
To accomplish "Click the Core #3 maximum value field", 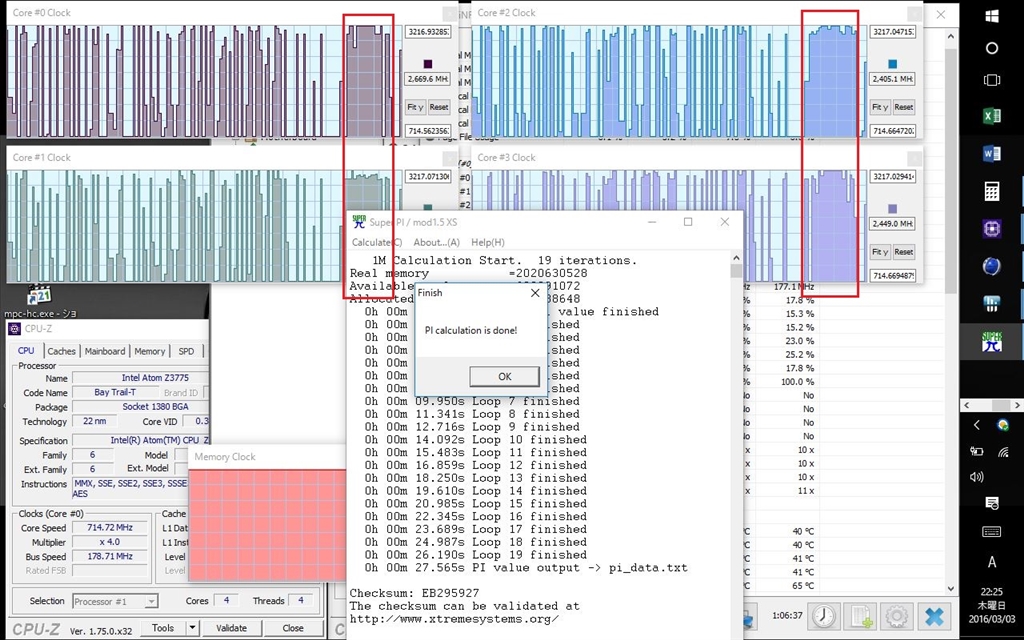I will coord(893,177).
